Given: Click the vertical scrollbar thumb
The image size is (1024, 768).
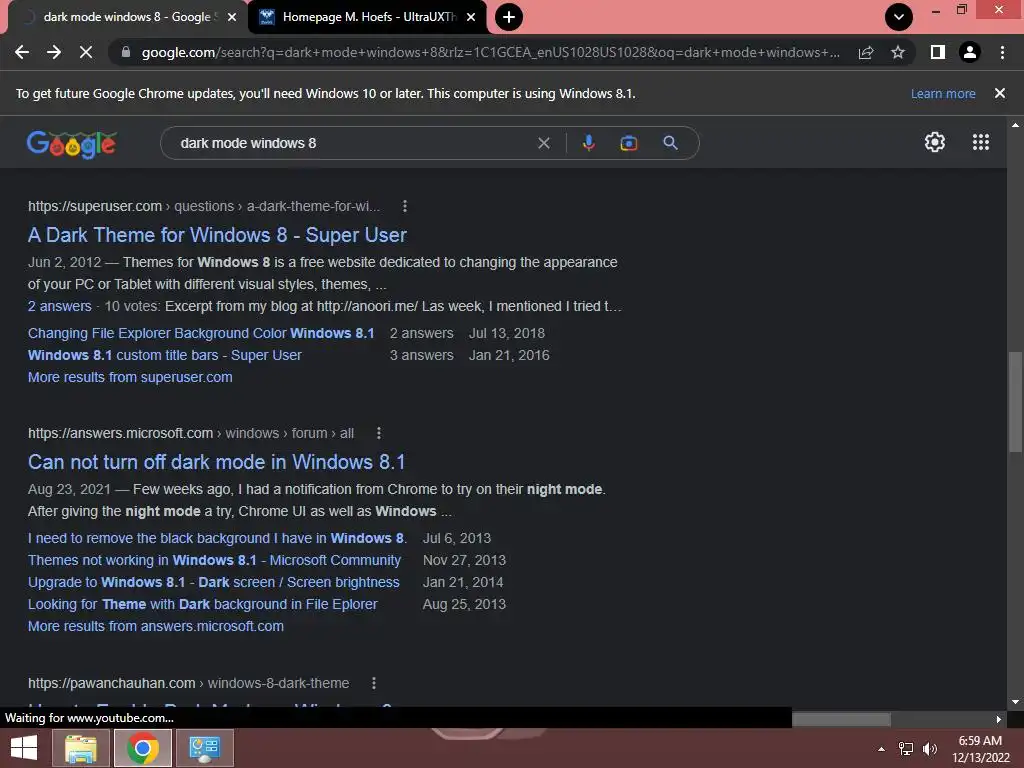Looking at the screenshot, I should (x=1015, y=402).
